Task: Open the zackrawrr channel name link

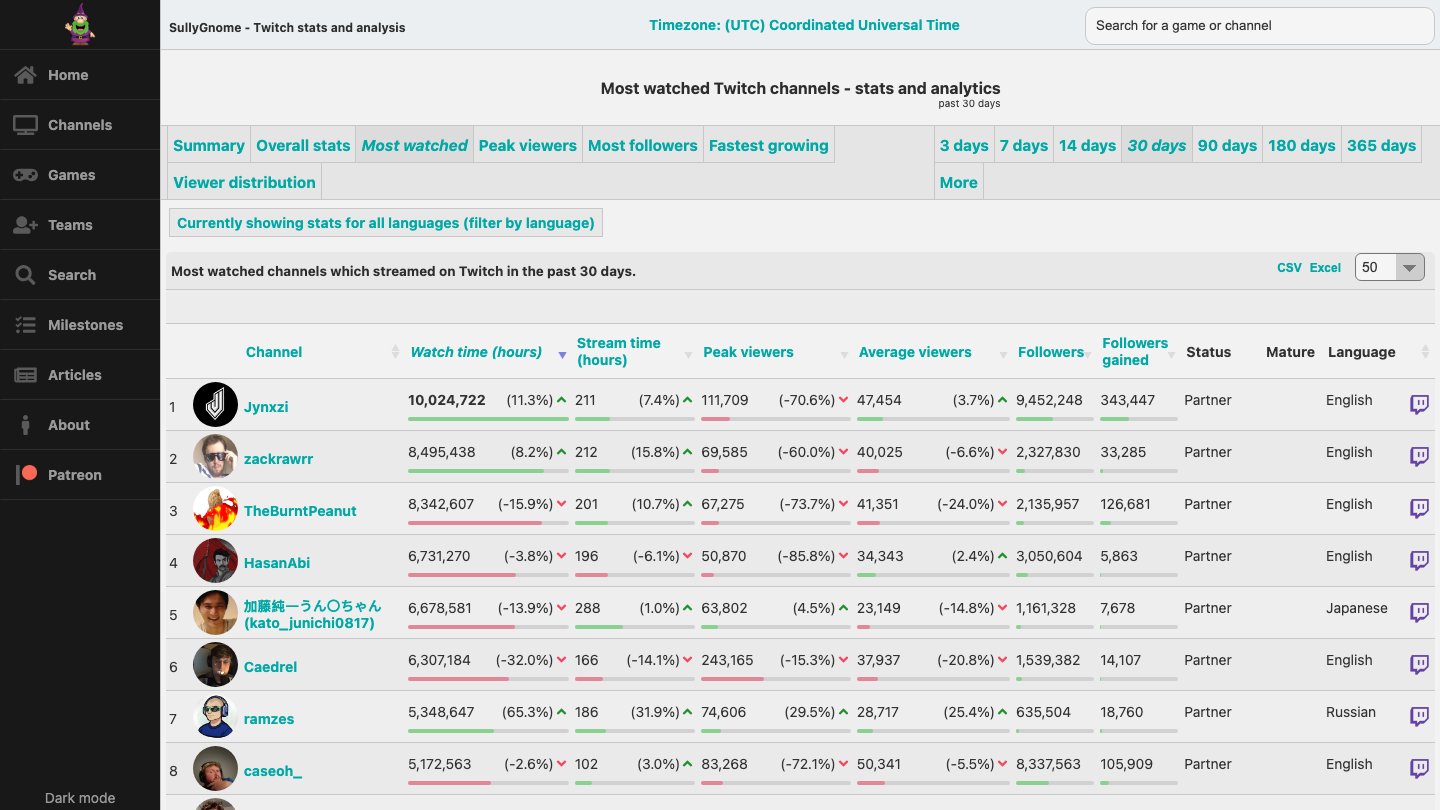Action: tap(279, 459)
